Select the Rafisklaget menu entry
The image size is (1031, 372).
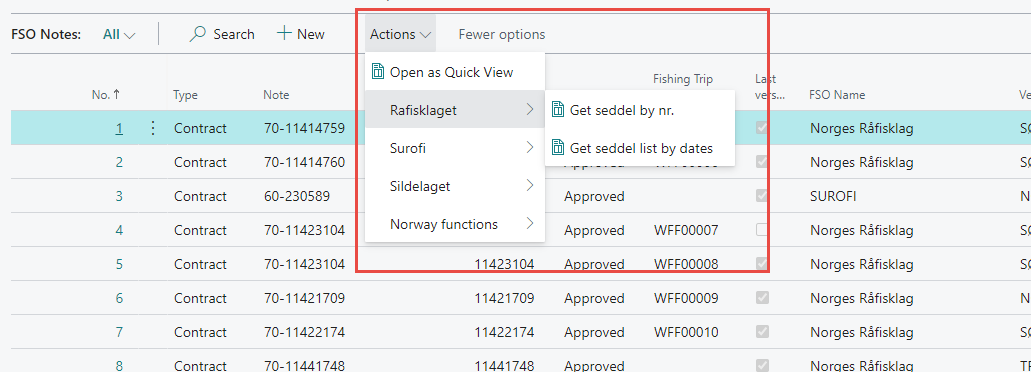455,110
